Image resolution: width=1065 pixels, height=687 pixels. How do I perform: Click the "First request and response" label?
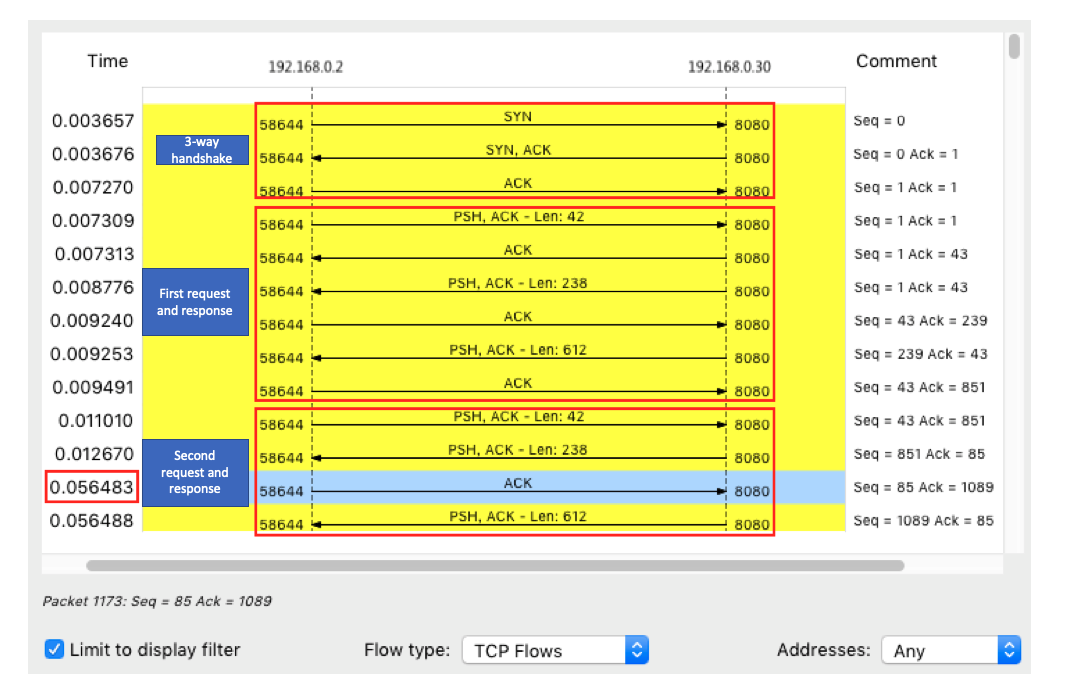196,302
